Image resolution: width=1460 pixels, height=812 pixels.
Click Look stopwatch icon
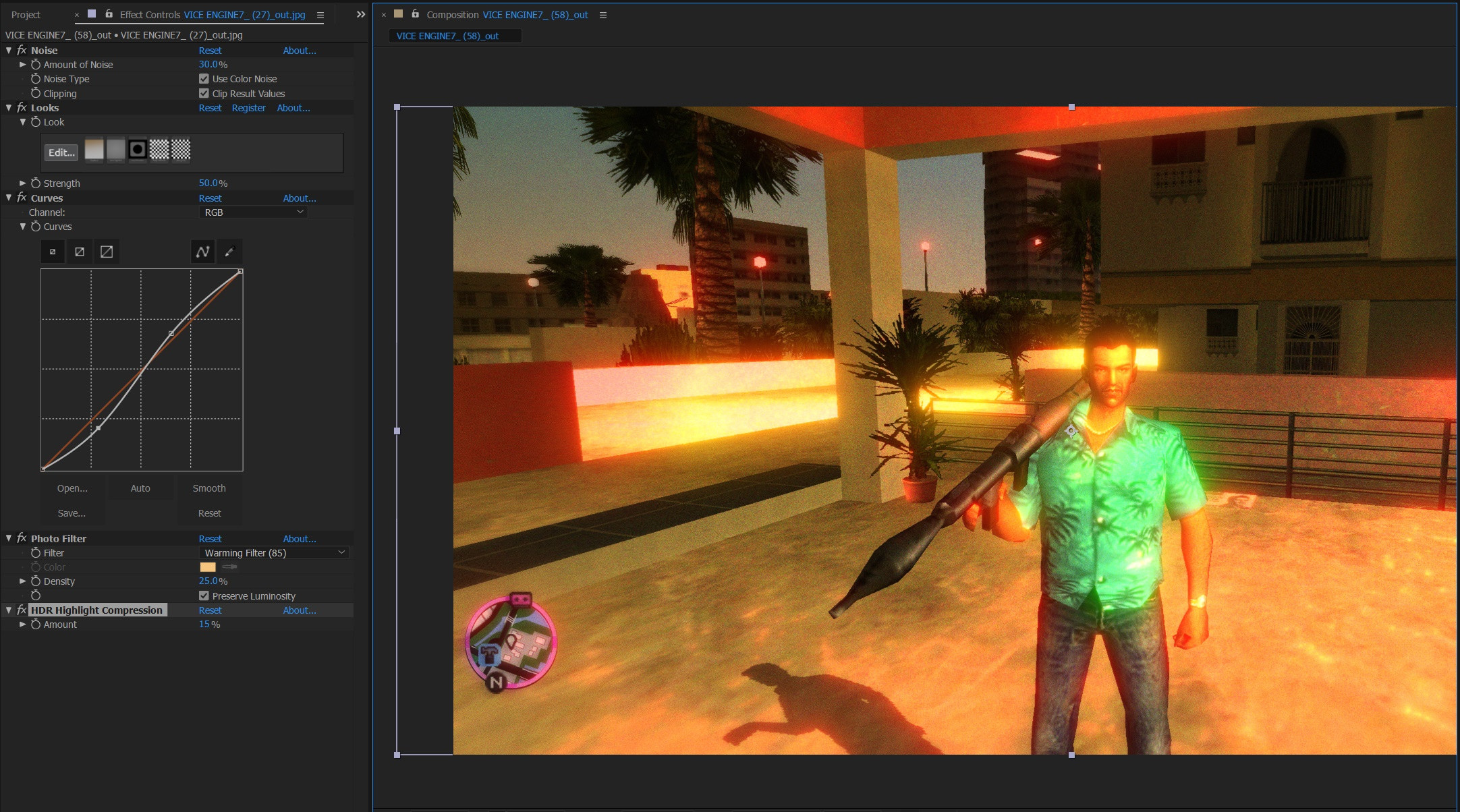coord(36,122)
